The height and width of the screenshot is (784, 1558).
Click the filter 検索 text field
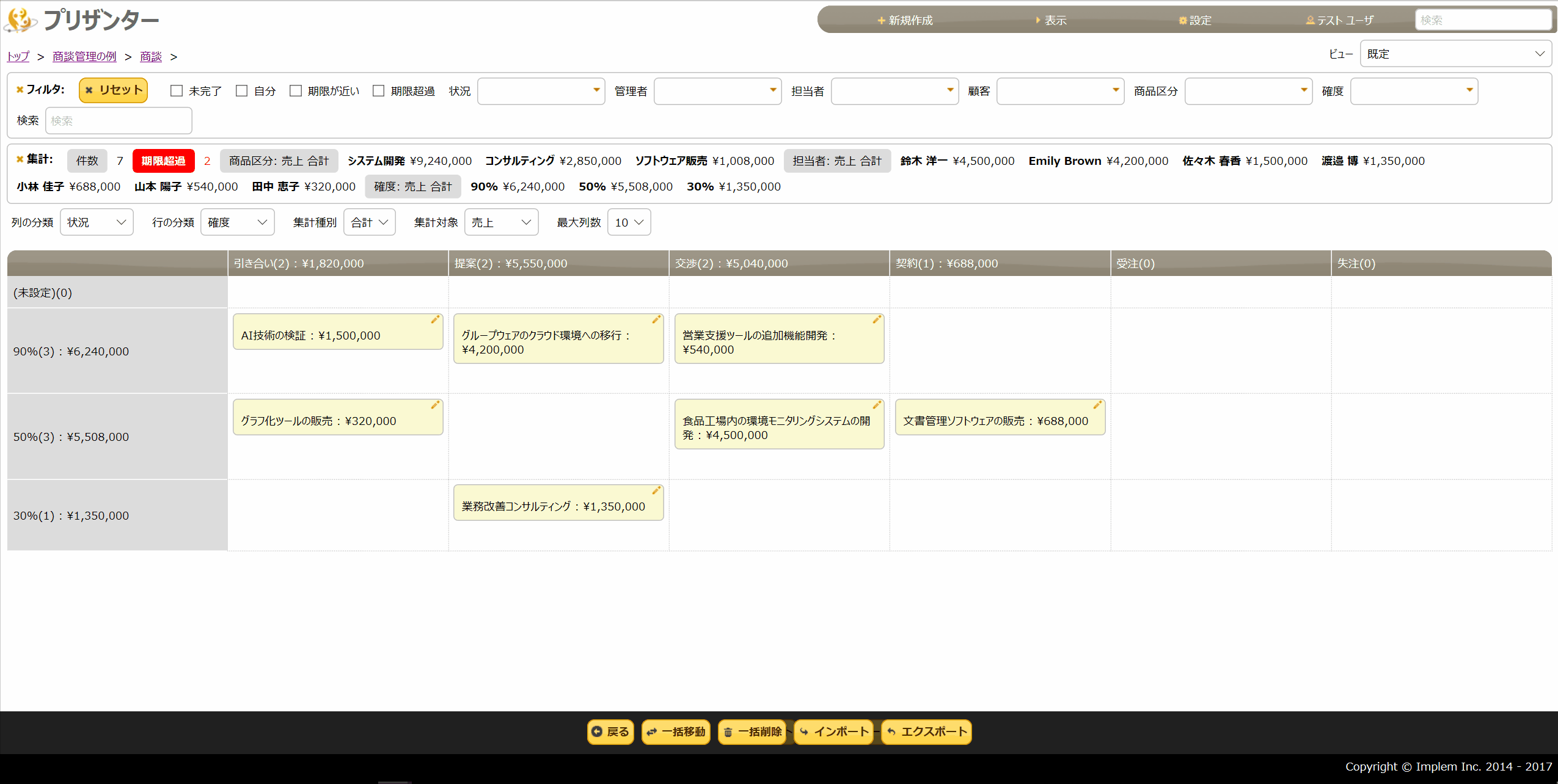(119, 121)
